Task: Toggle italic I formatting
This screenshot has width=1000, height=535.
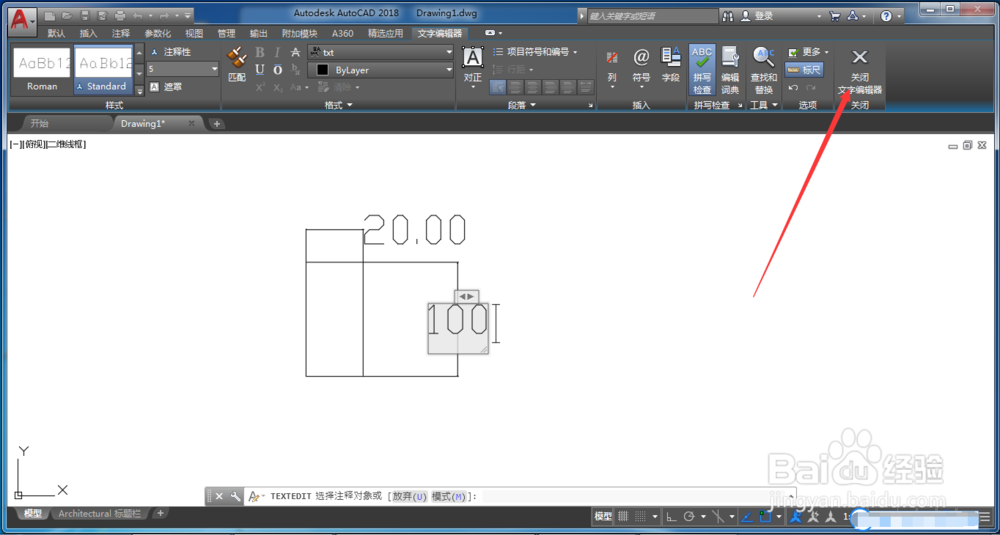Action: pos(277,52)
